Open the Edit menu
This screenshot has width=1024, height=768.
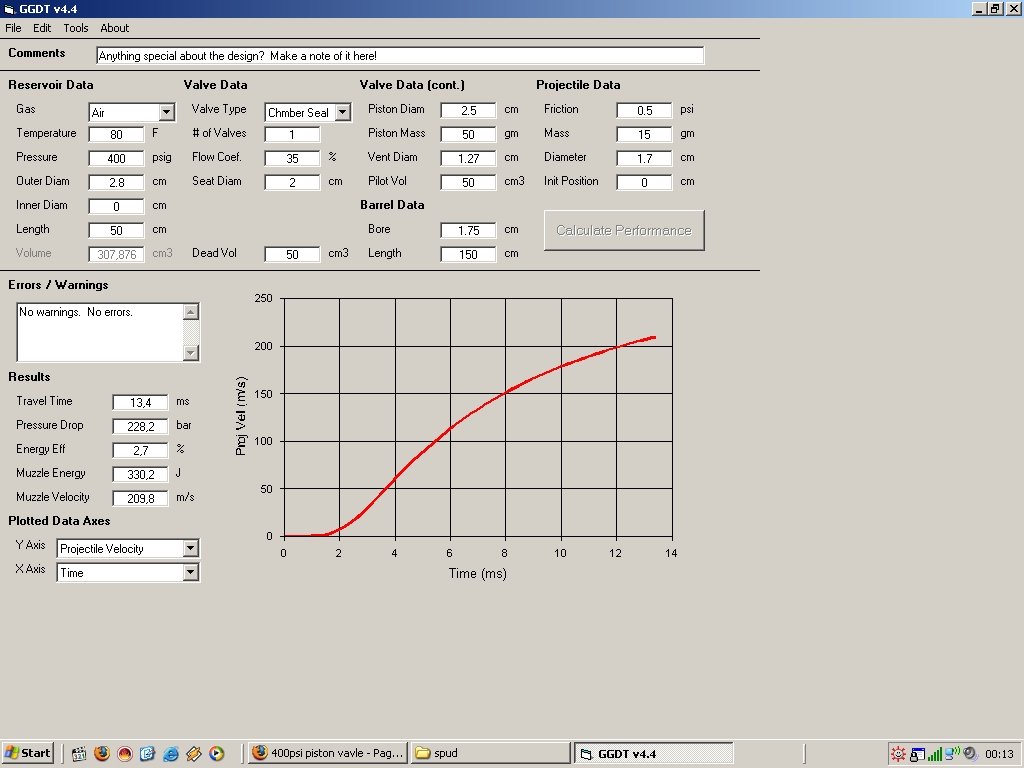(42, 28)
